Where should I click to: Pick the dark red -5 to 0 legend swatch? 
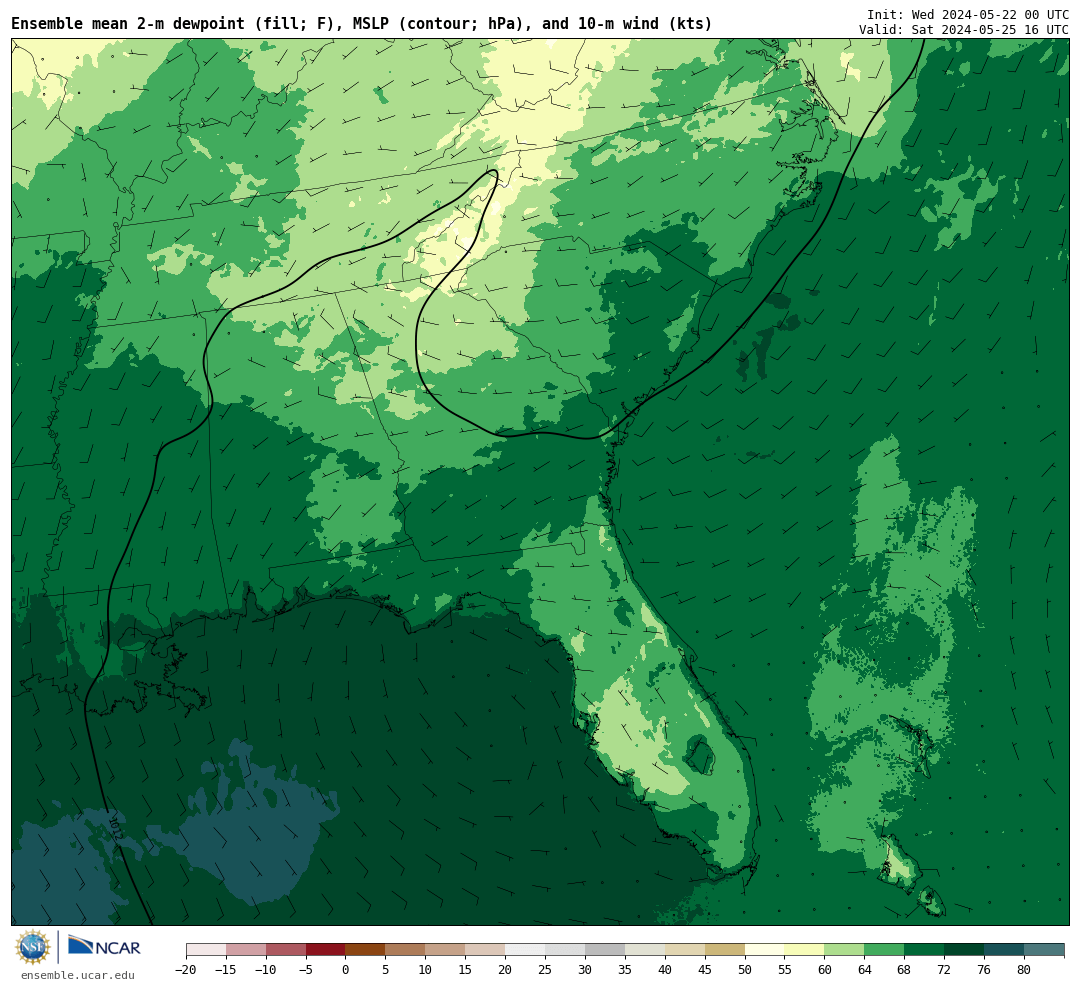coord(325,950)
